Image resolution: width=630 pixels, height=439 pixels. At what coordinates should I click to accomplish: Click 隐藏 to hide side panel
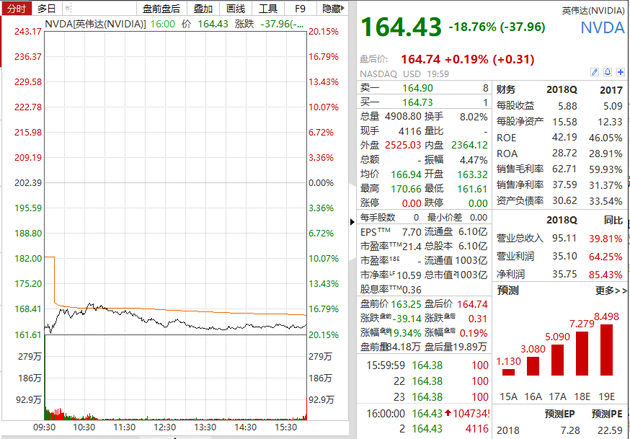[332, 8]
